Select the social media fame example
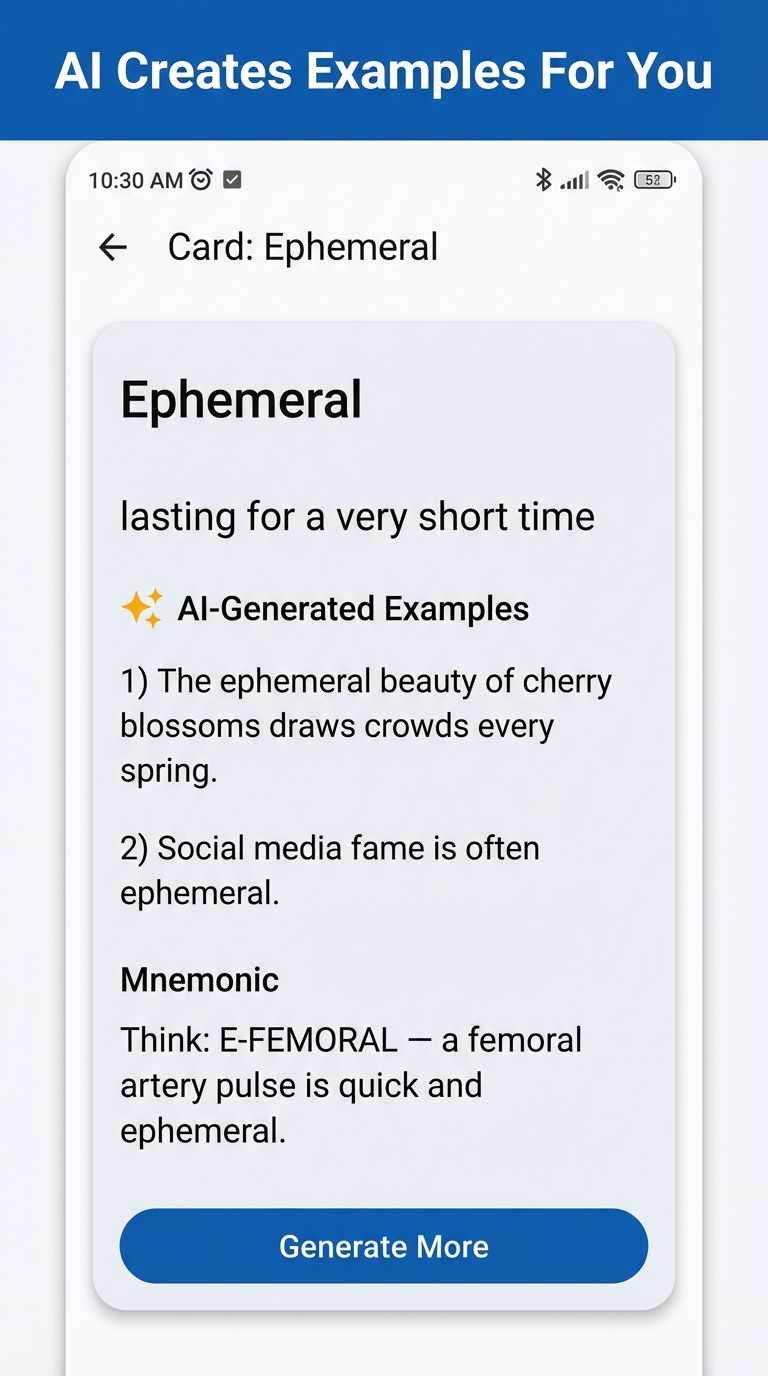The height and width of the screenshot is (1376, 768). click(330, 870)
